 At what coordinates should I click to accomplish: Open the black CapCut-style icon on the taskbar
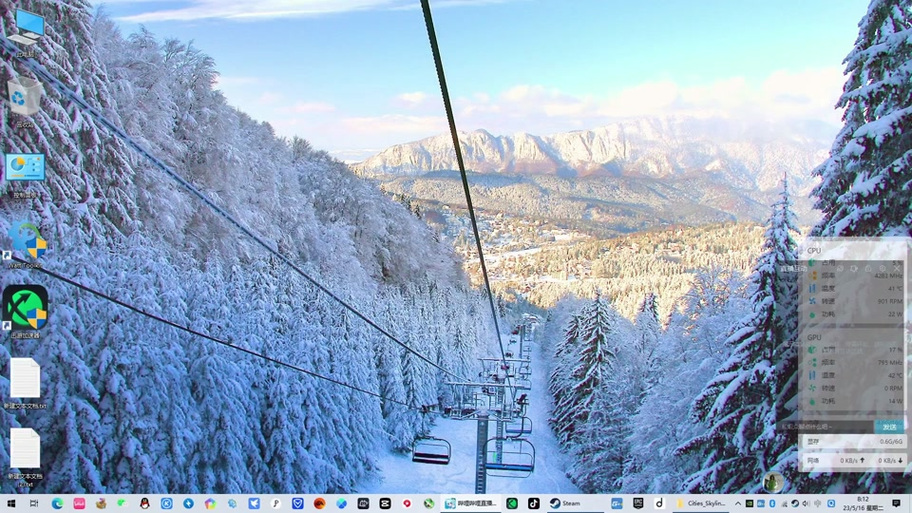[x=385, y=504]
